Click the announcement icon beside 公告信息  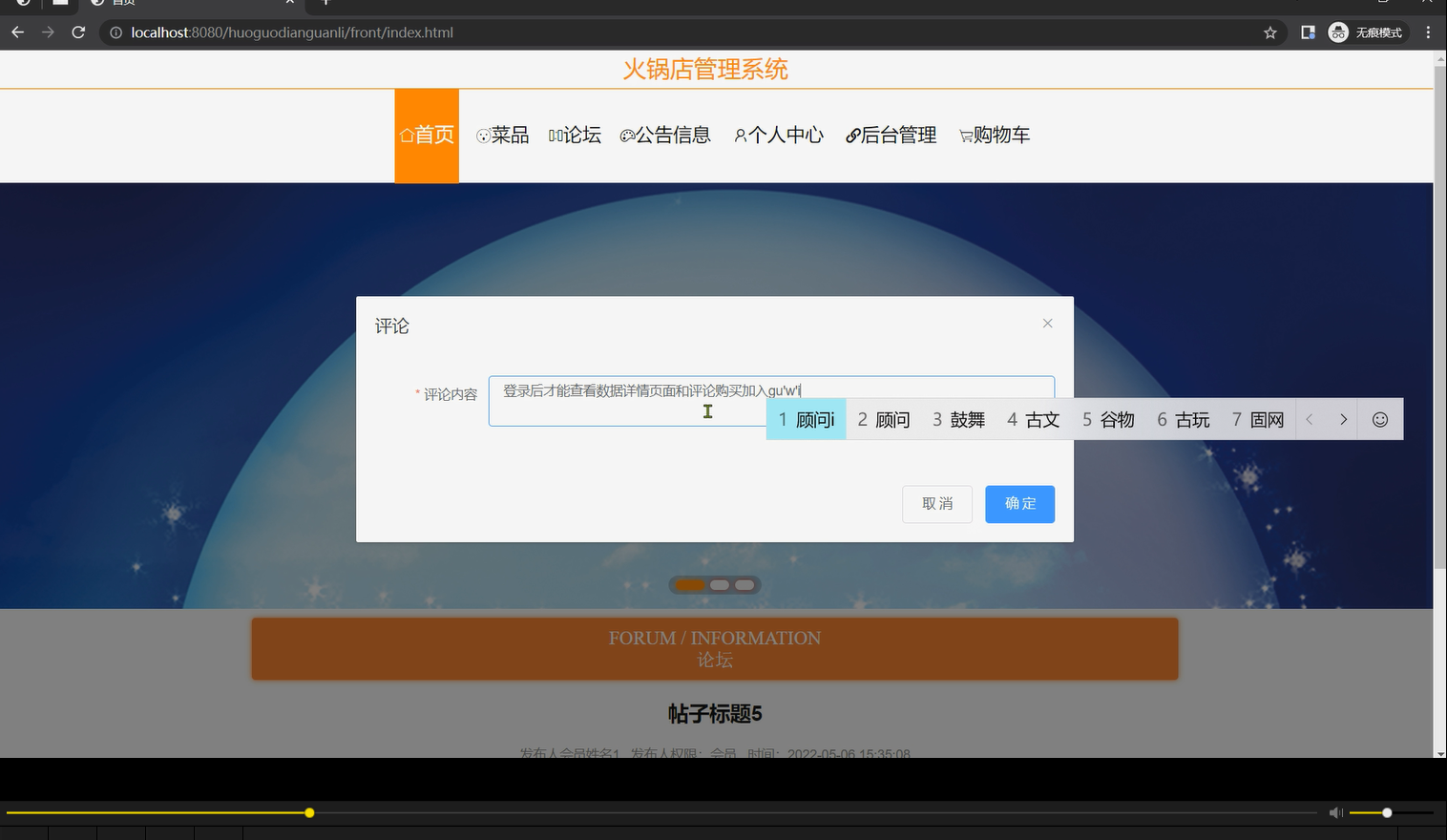pos(627,135)
